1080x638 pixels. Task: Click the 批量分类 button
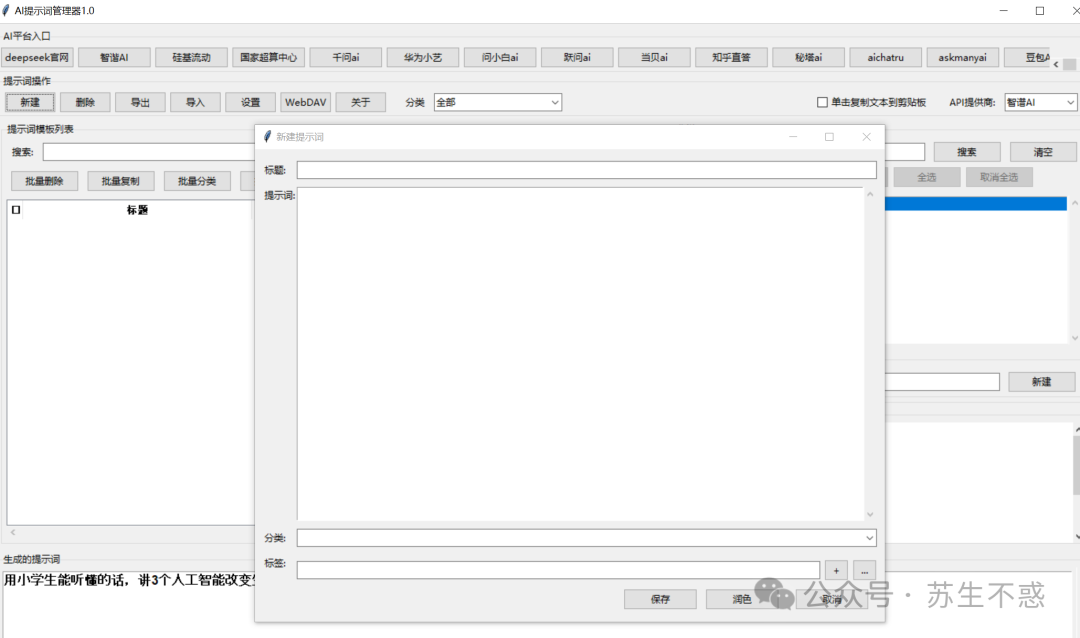[197, 181]
